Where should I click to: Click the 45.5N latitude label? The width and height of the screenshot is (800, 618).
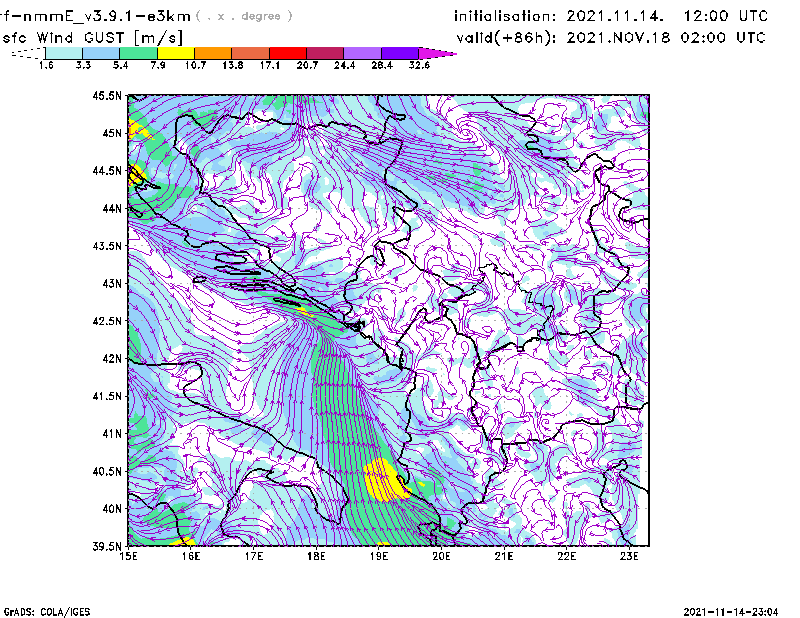point(107,95)
